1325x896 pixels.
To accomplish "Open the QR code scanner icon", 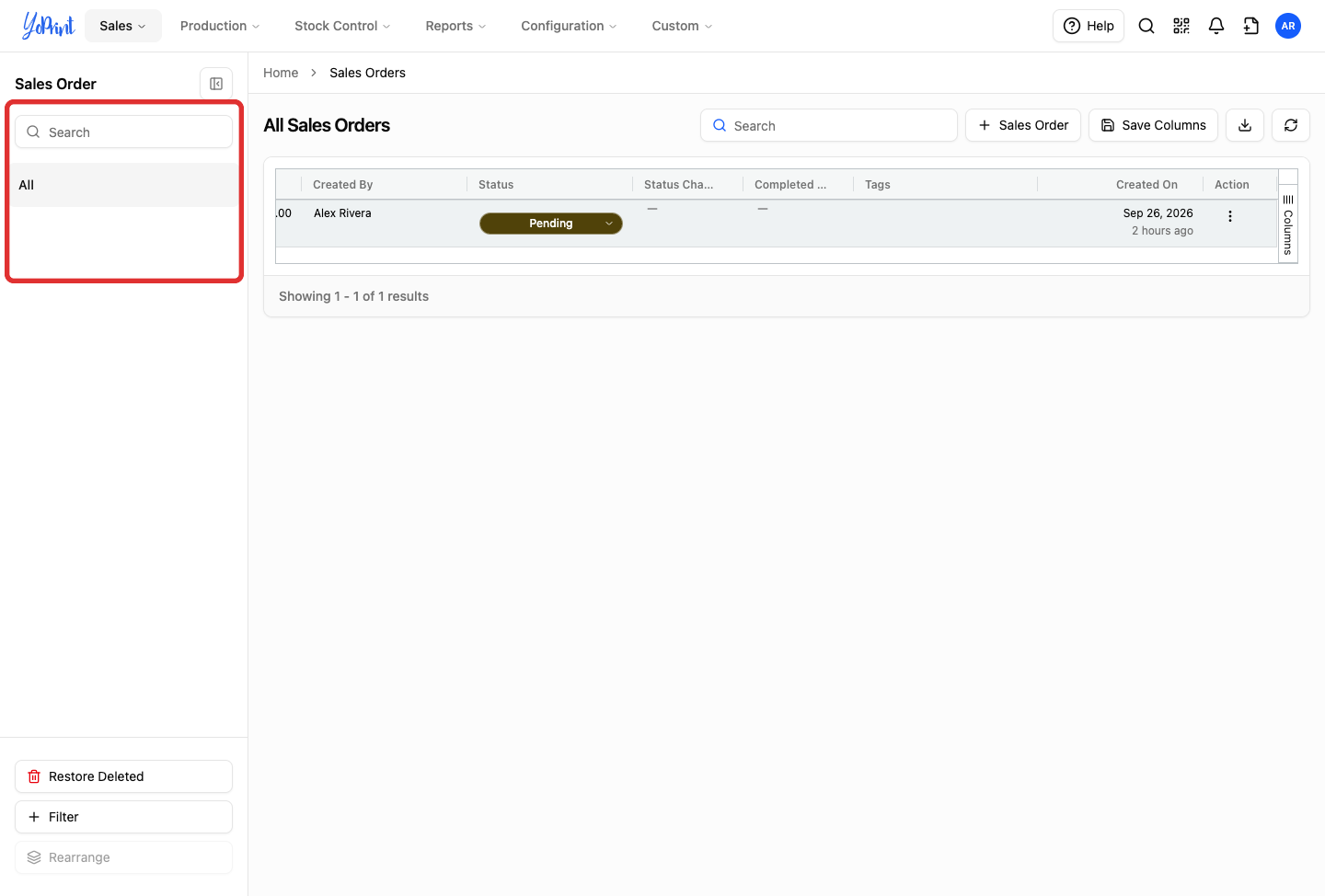I will (1181, 26).
